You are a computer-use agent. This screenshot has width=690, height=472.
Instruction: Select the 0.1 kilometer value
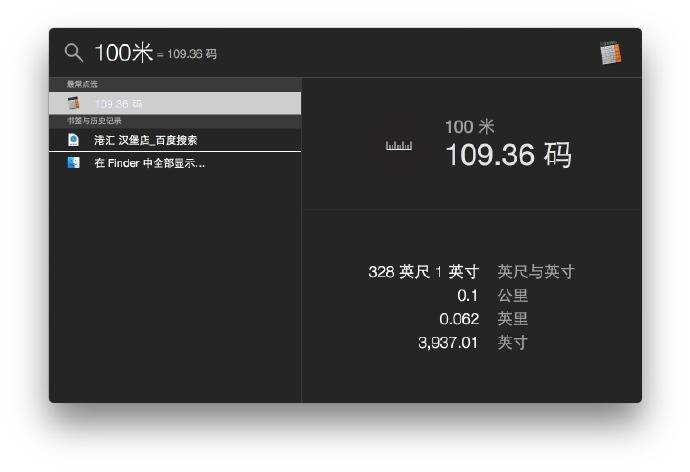[467, 296]
